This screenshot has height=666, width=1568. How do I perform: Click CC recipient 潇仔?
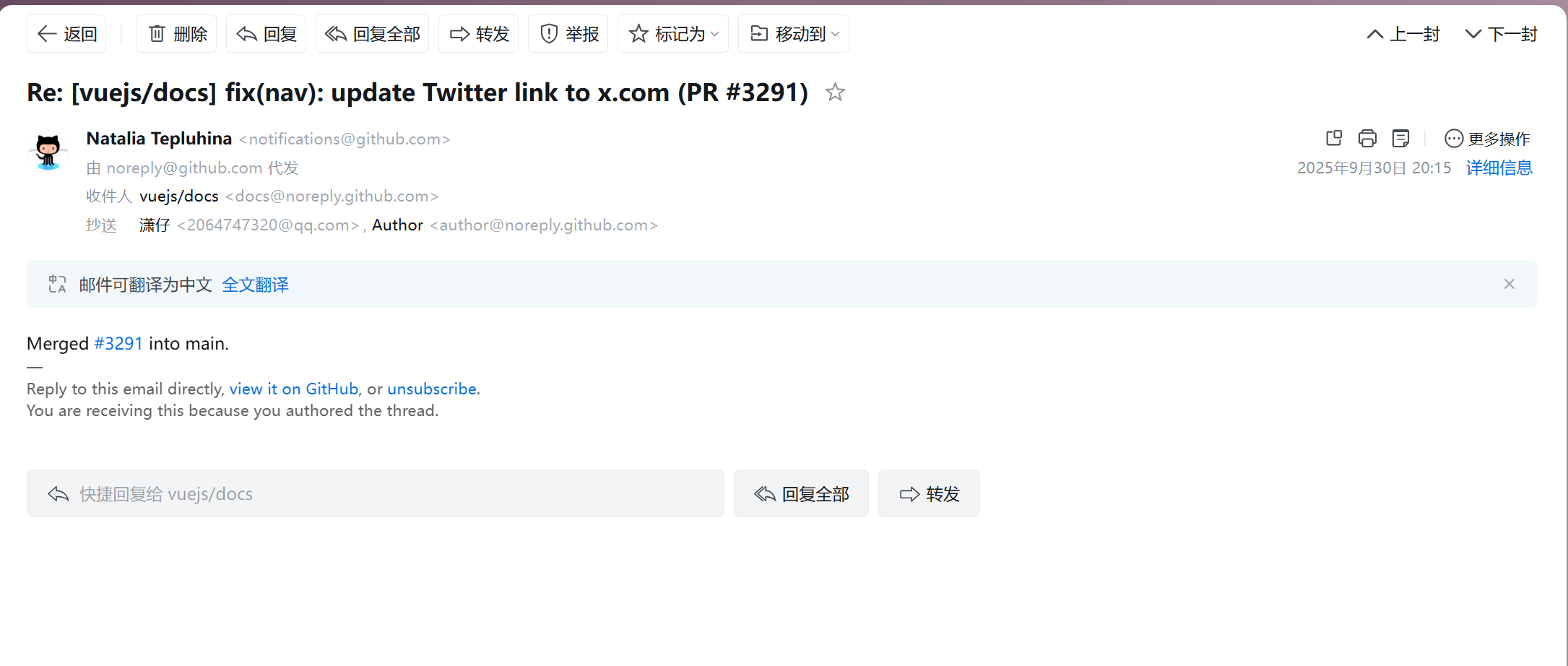pyautogui.click(x=155, y=225)
